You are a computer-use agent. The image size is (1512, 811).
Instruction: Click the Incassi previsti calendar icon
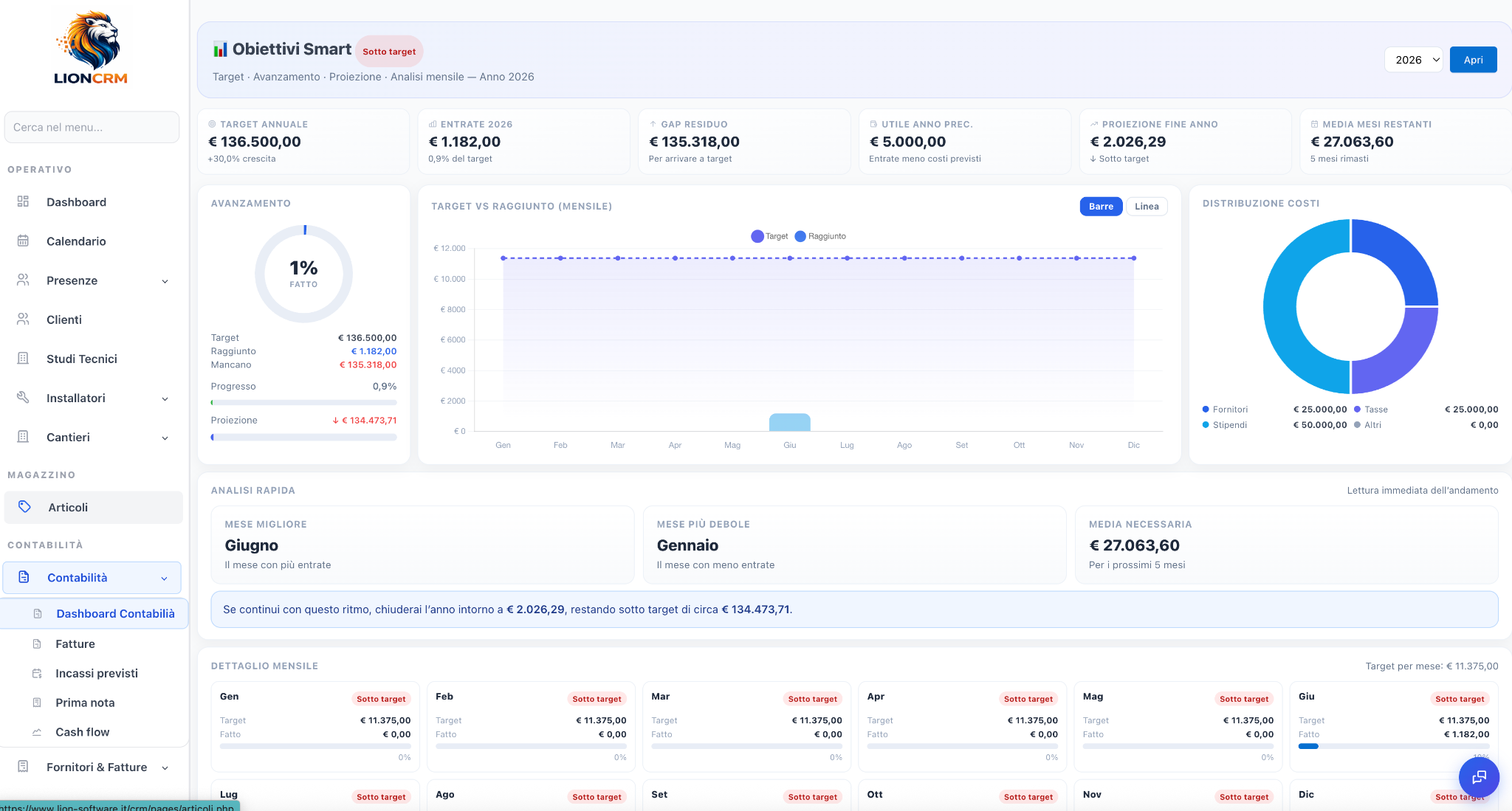tap(37, 673)
